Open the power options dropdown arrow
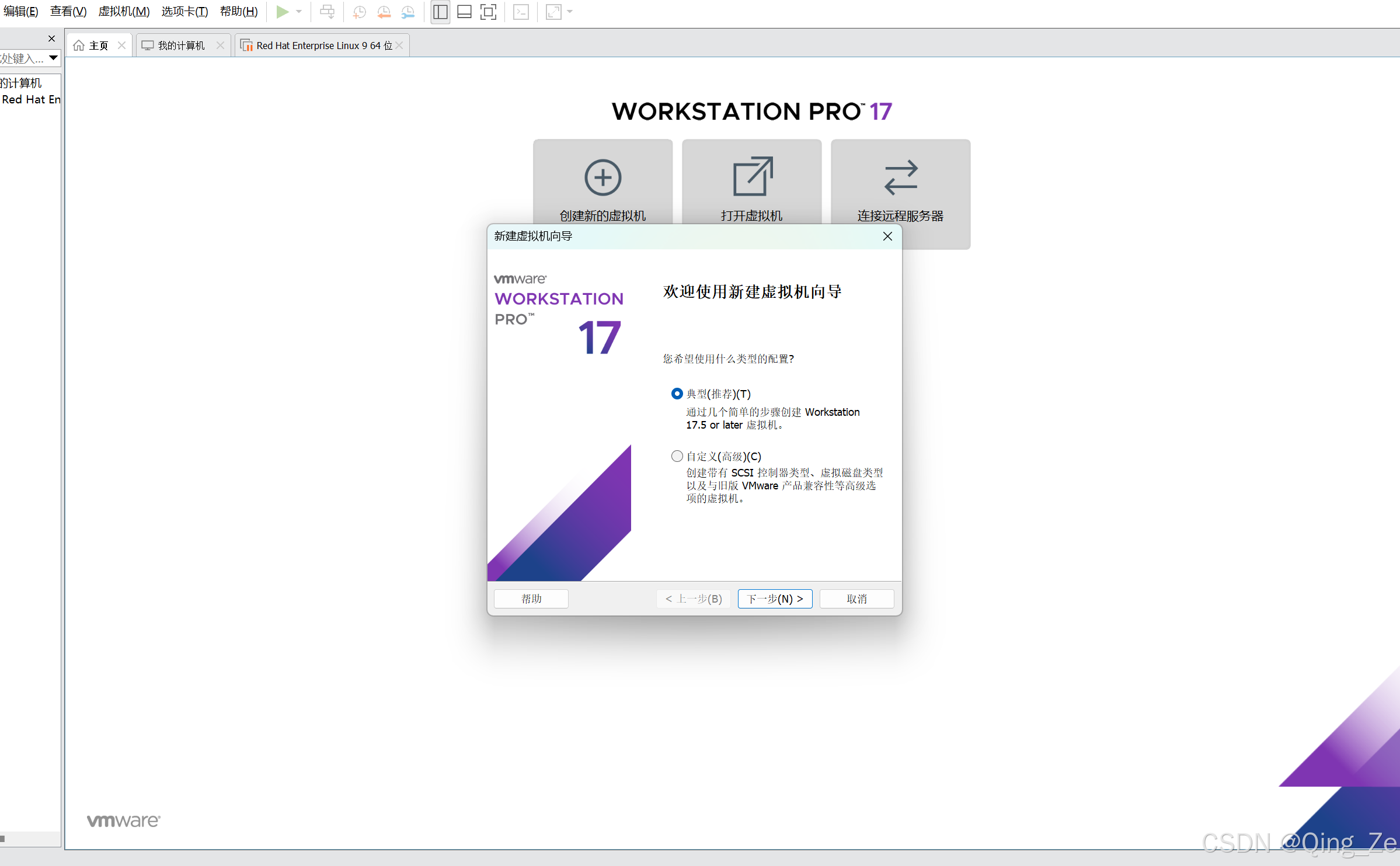This screenshot has height=866, width=1400. coord(299,12)
